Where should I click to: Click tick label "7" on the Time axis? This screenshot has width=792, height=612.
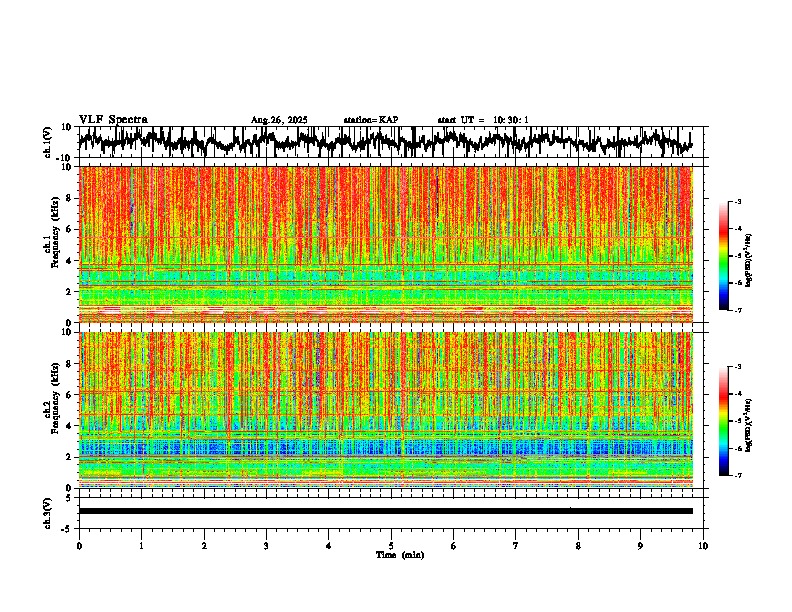(516, 546)
